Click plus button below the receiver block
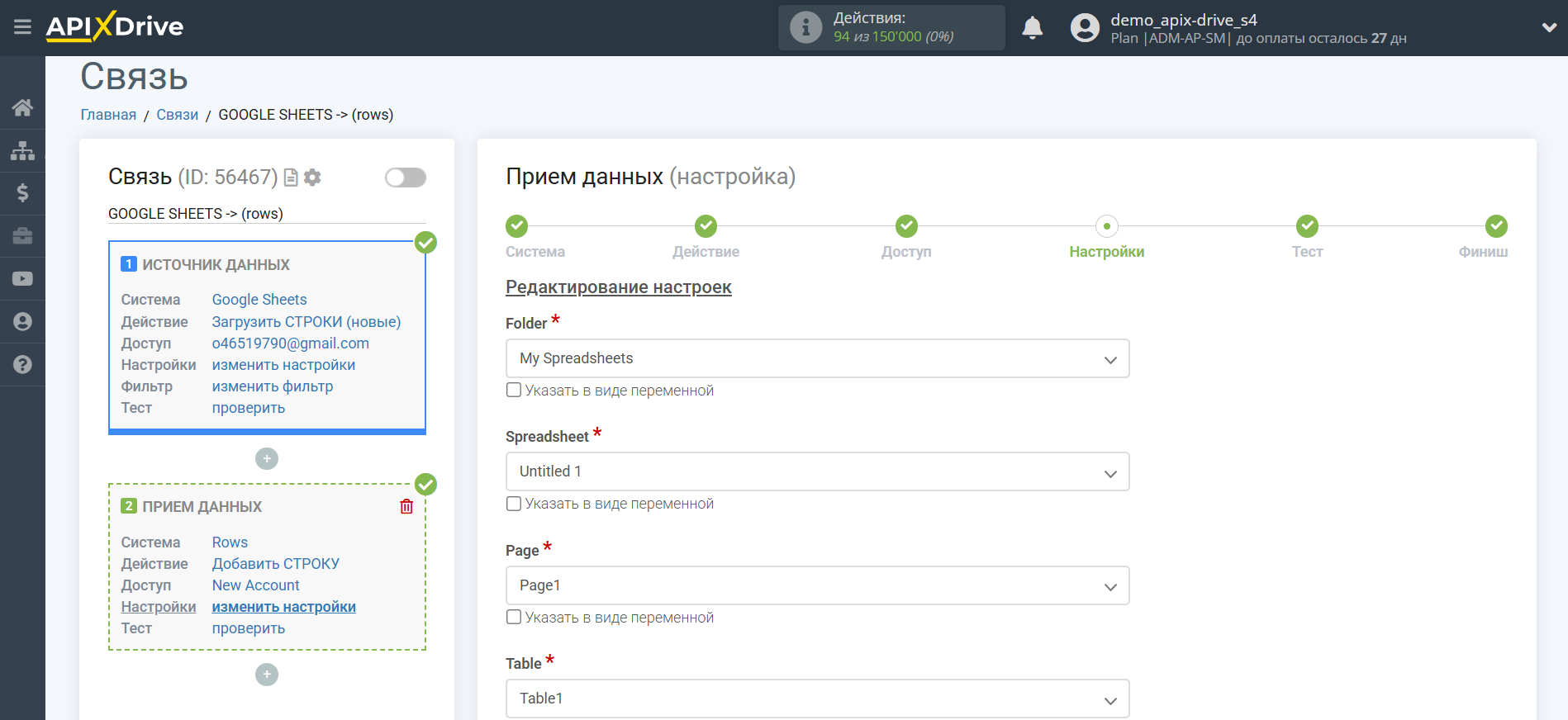 pyautogui.click(x=267, y=675)
